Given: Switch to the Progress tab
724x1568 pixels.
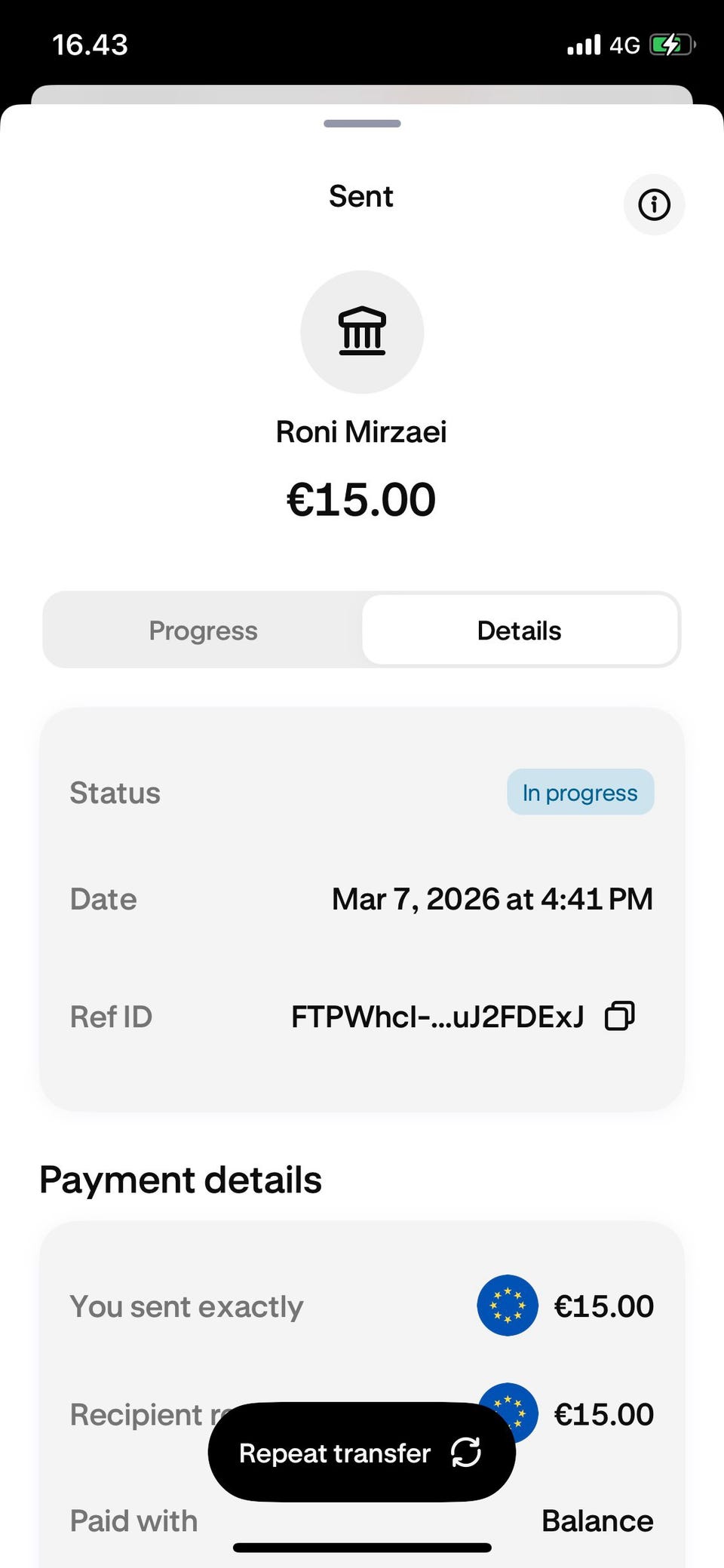Looking at the screenshot, I should pos(203,631).
